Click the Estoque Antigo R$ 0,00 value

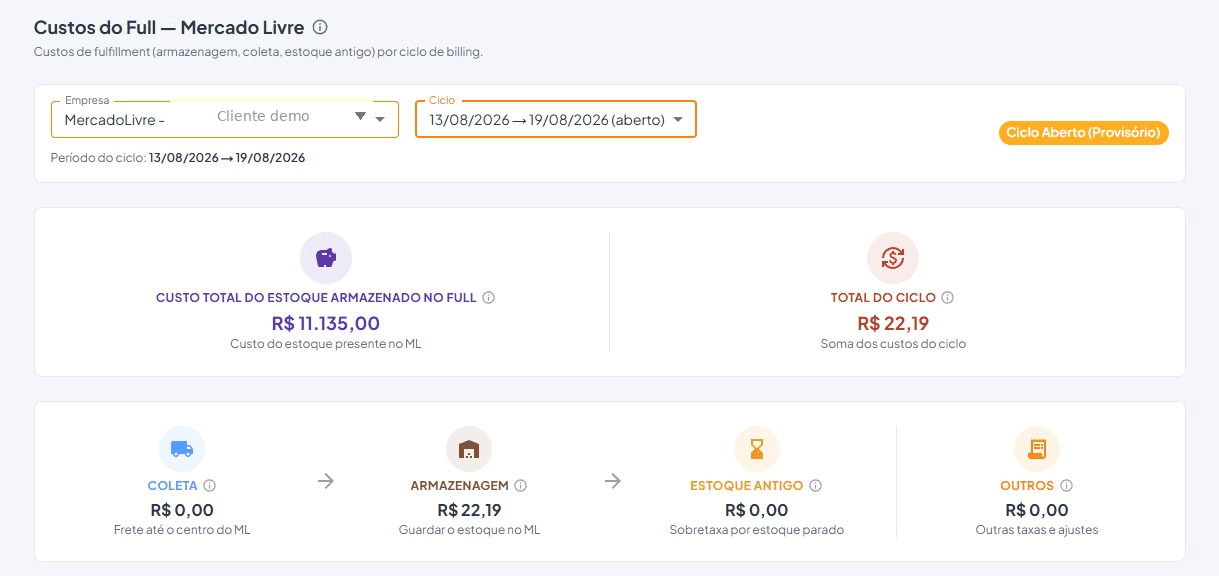coord(757,510)
